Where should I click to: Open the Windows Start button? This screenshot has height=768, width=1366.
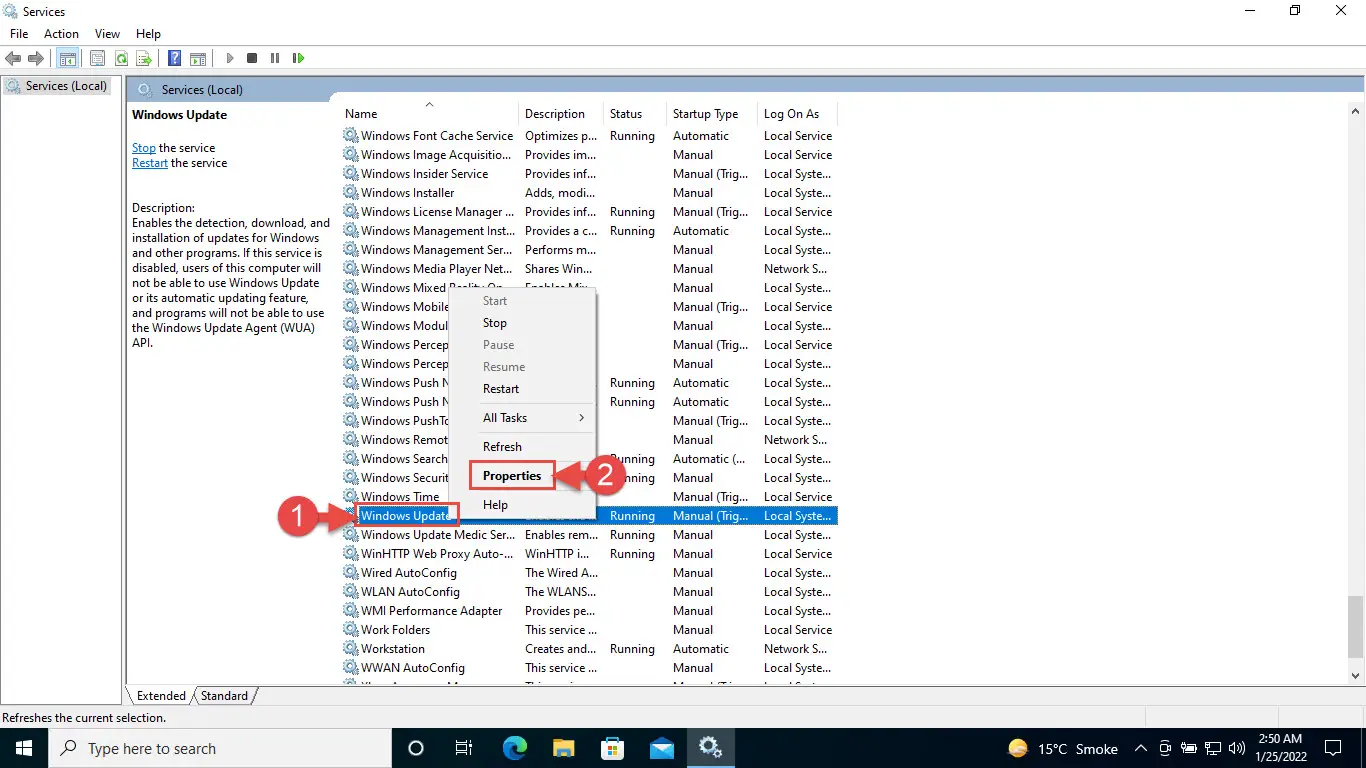pos(23,748)
